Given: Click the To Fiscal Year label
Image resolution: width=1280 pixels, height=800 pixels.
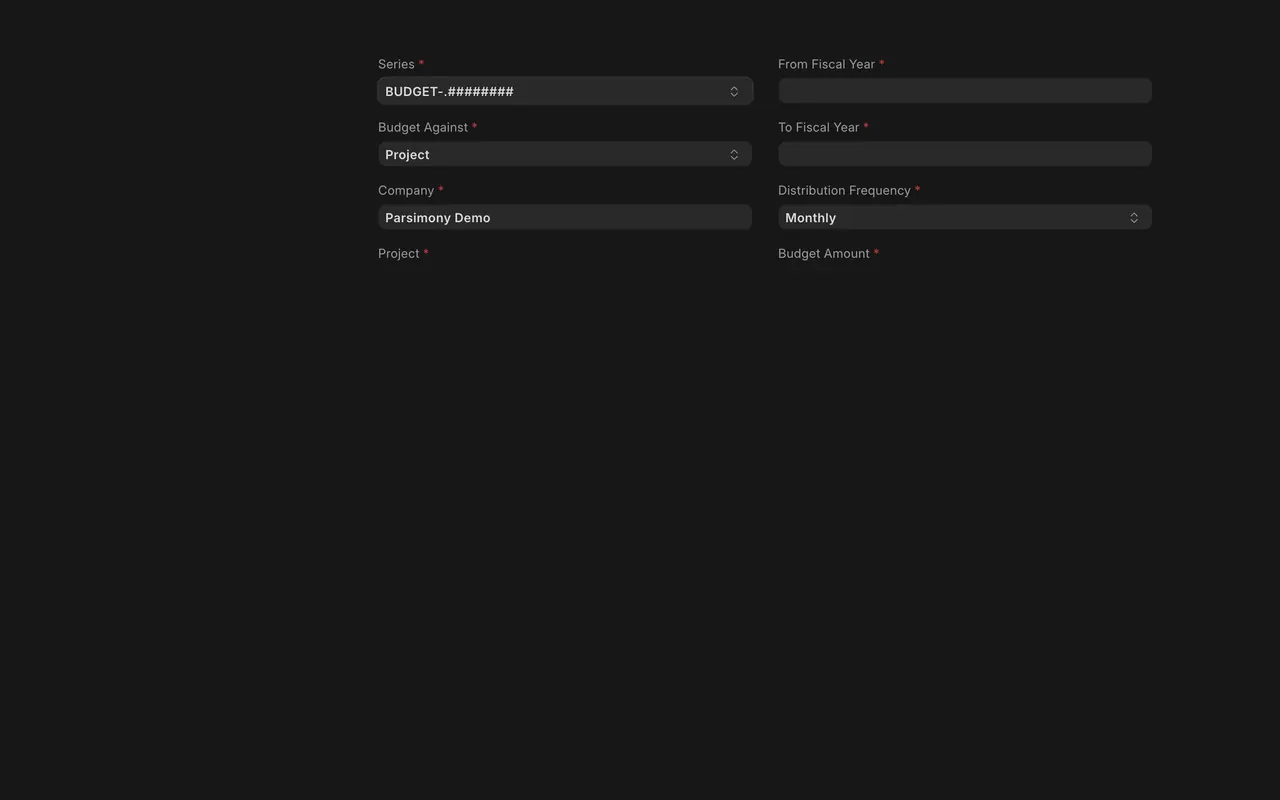Looking at the screenshot, I should point(818,127).
